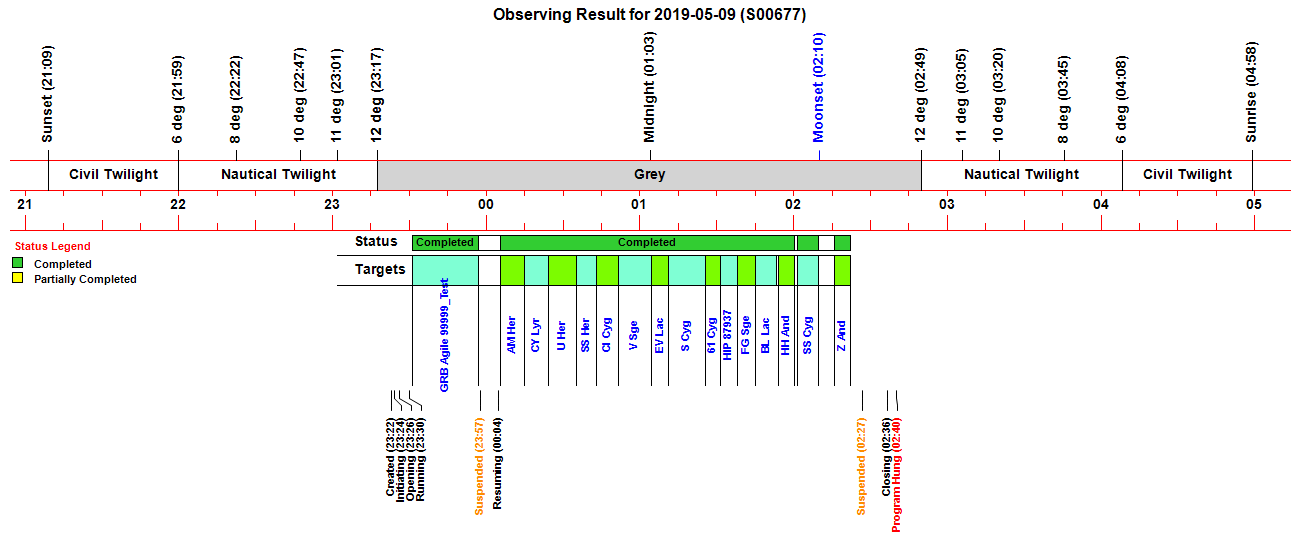Open the U Her target label
The image size is (1300, 557).
(x=562, y=335)
